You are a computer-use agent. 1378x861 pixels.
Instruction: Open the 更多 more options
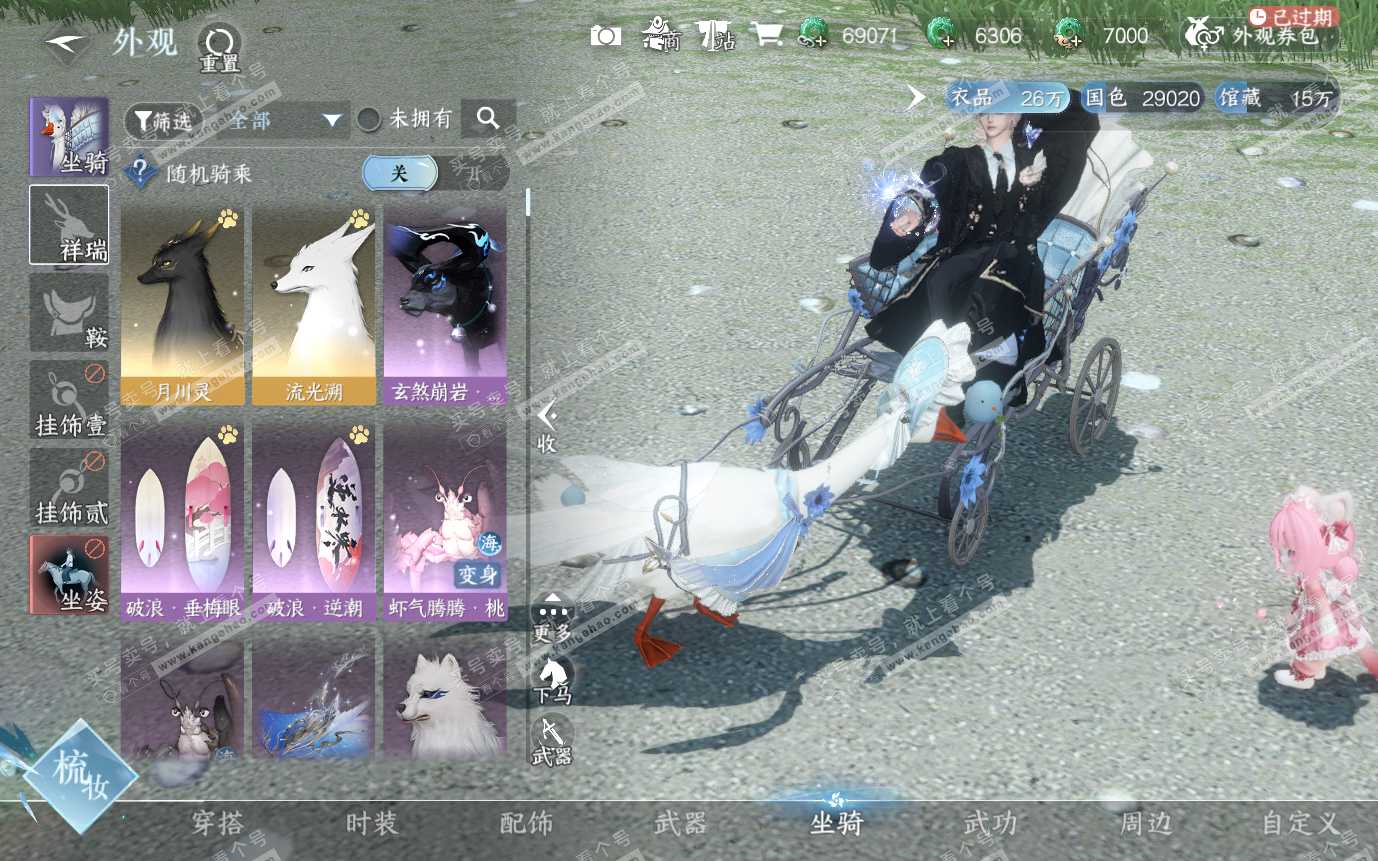[552, 616]
